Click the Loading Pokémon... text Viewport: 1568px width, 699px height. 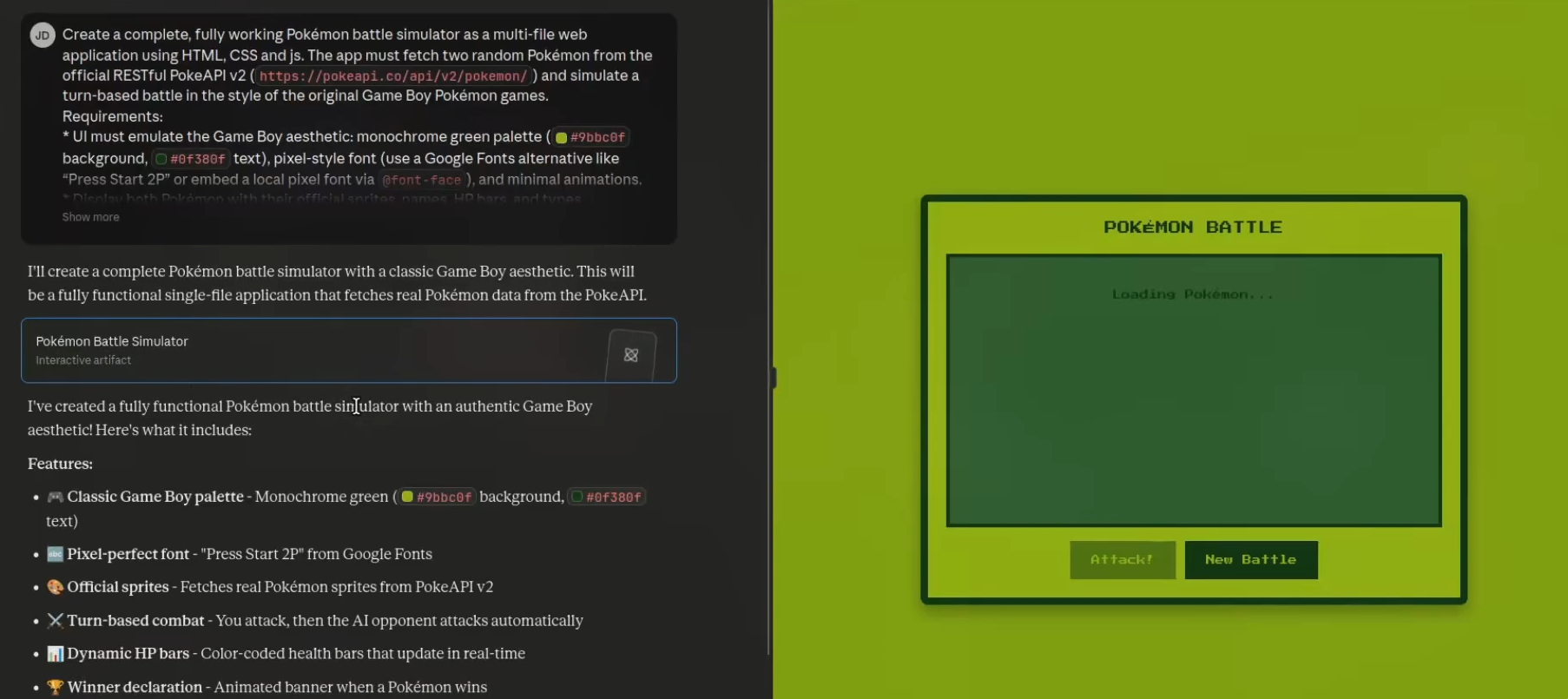click(x=1193, y=294)
